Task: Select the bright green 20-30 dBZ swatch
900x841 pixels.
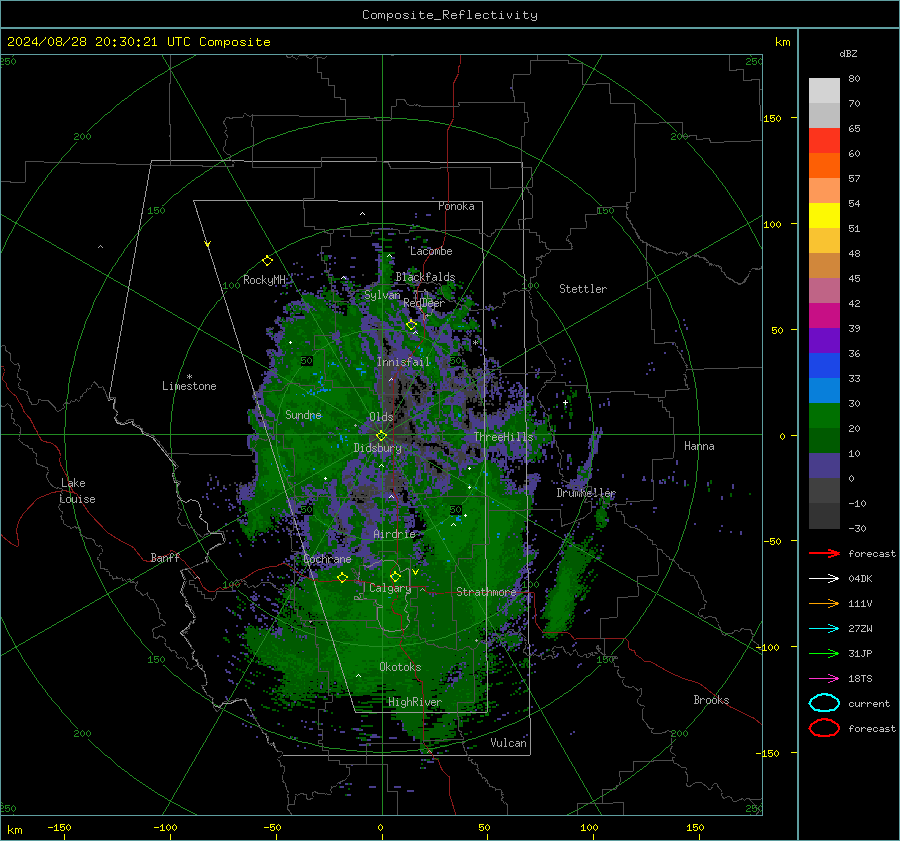Action: tap(824, 415)
